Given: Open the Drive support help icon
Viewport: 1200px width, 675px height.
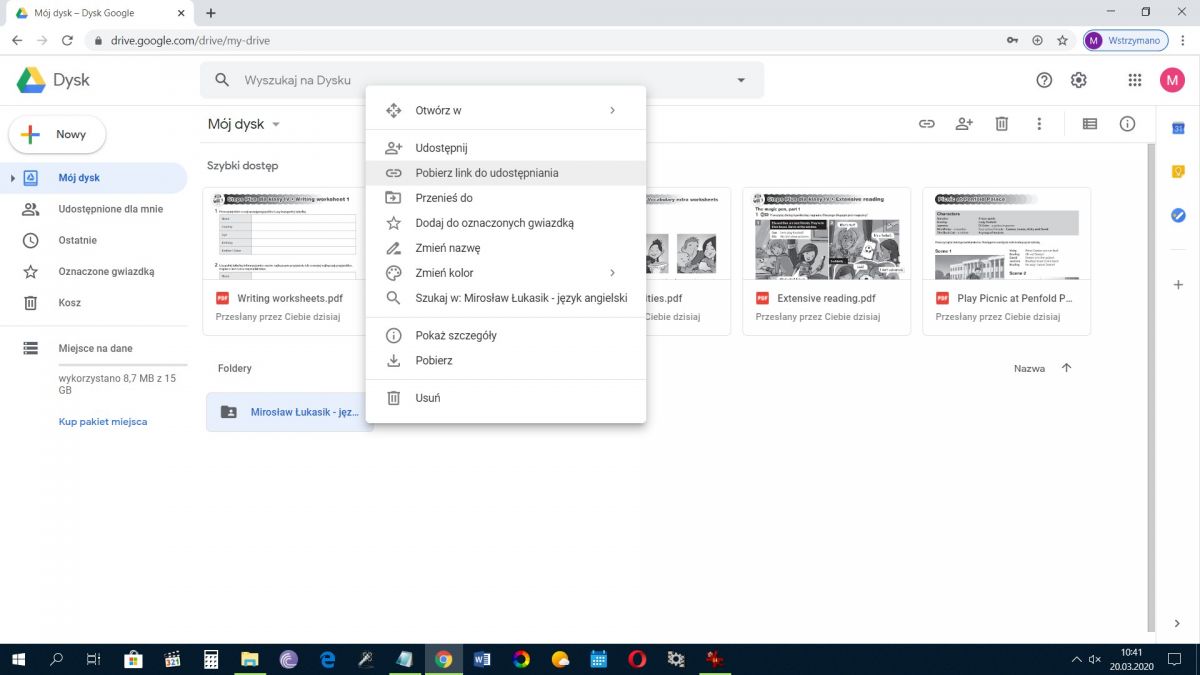Looking at the screenshot, I should (1044, 80).
